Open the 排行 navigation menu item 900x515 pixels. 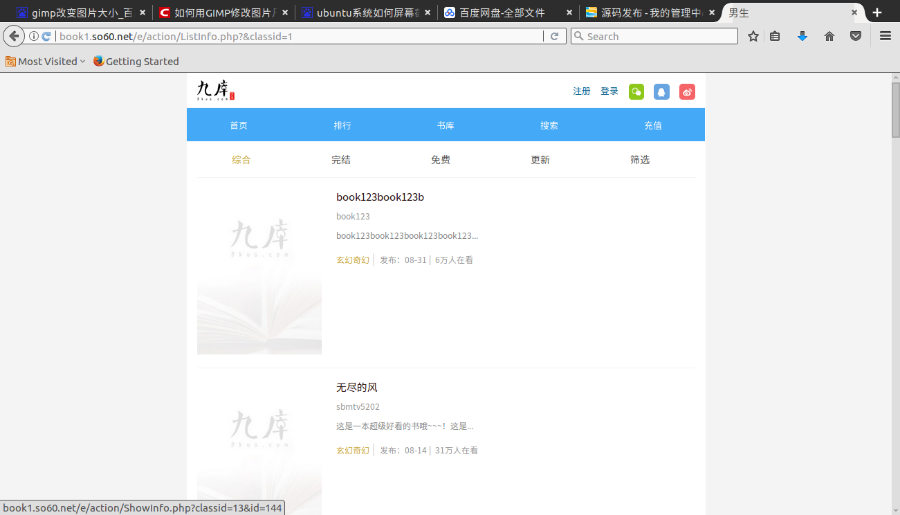point(342,125)
